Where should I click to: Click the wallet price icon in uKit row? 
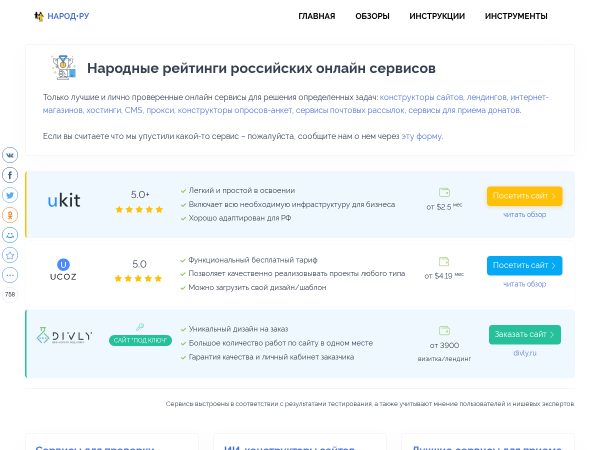444,192
